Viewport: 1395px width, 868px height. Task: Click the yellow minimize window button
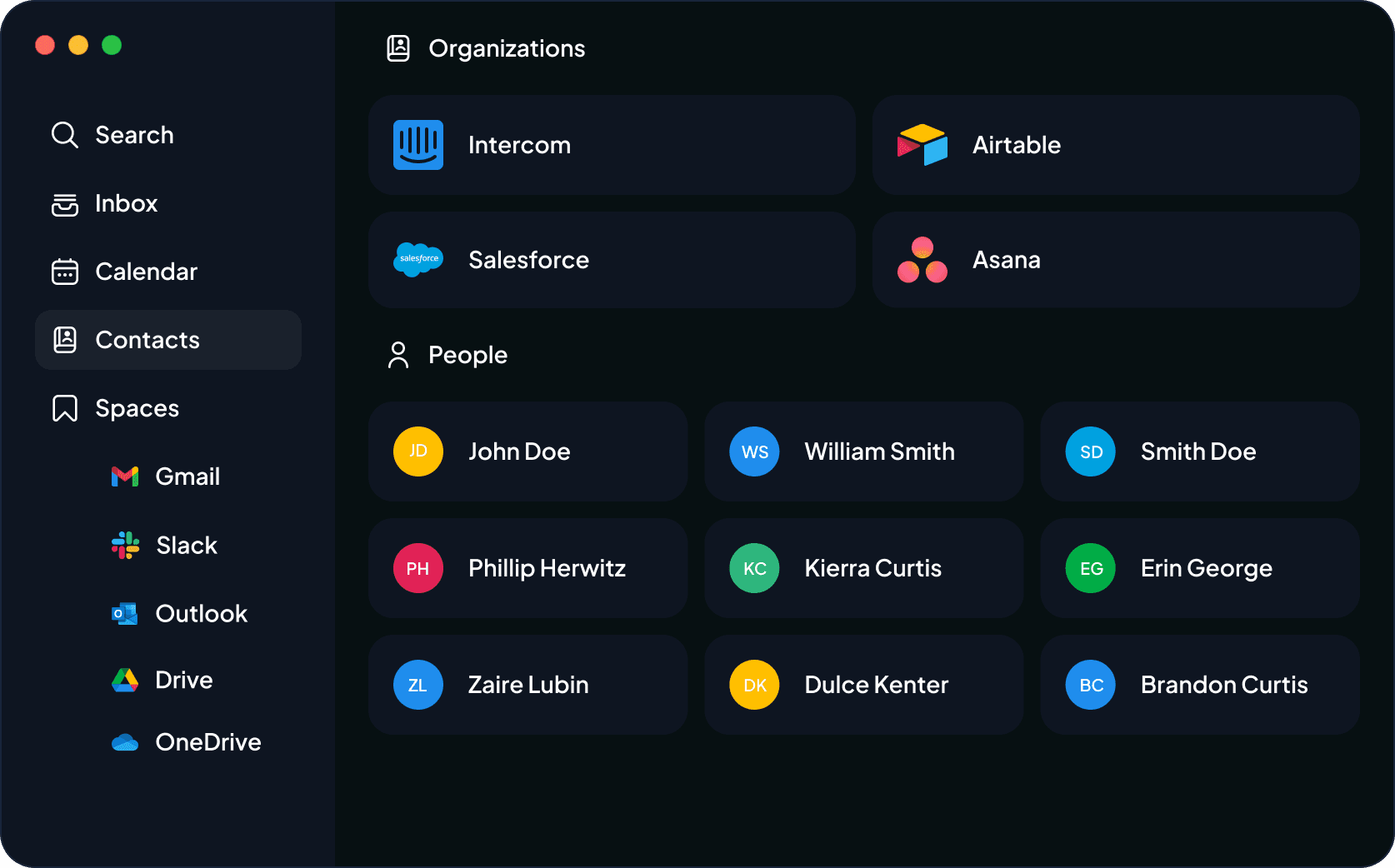coord(78,45)
